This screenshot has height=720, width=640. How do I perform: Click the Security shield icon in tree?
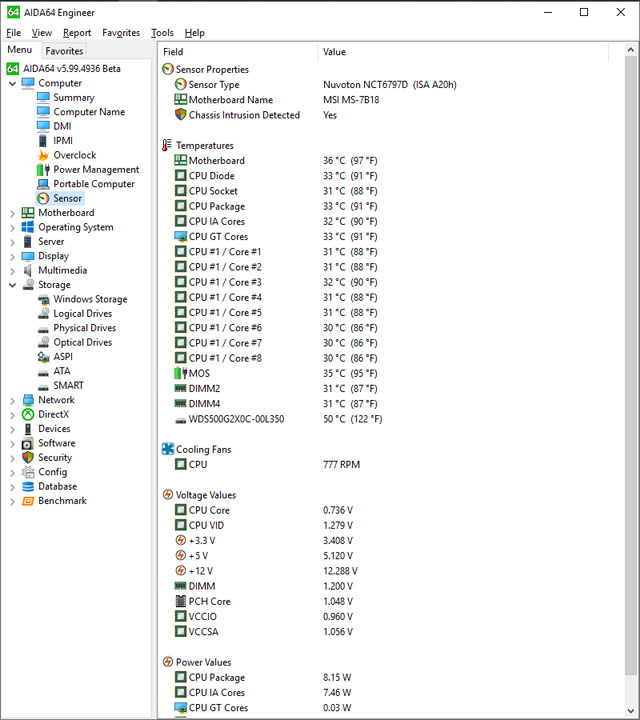click(x=28, y=457)
